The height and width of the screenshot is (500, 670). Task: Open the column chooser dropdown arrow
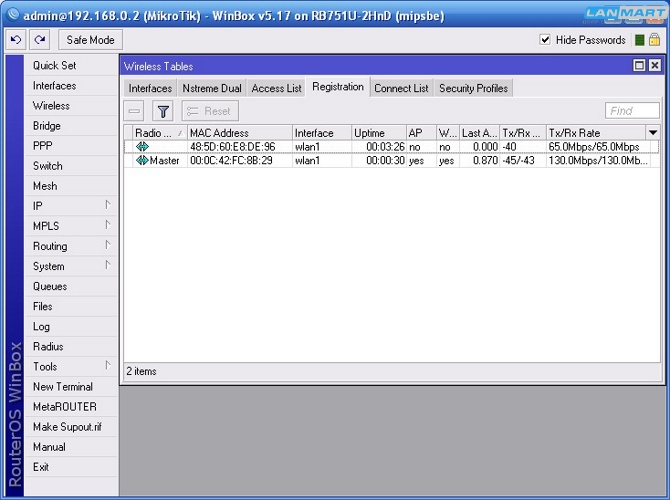pyautogui.click(x=653, y=133)
